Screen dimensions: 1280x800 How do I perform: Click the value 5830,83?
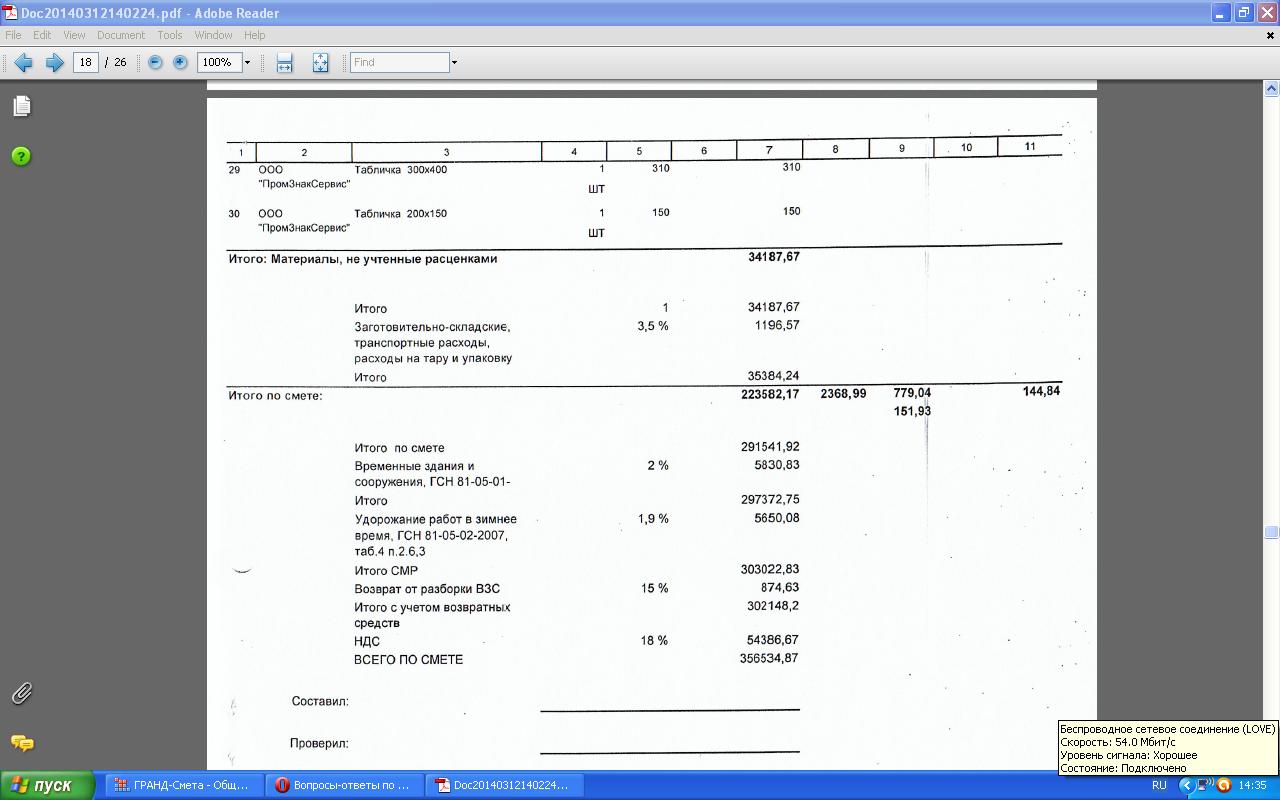click(x=777, y=465)
